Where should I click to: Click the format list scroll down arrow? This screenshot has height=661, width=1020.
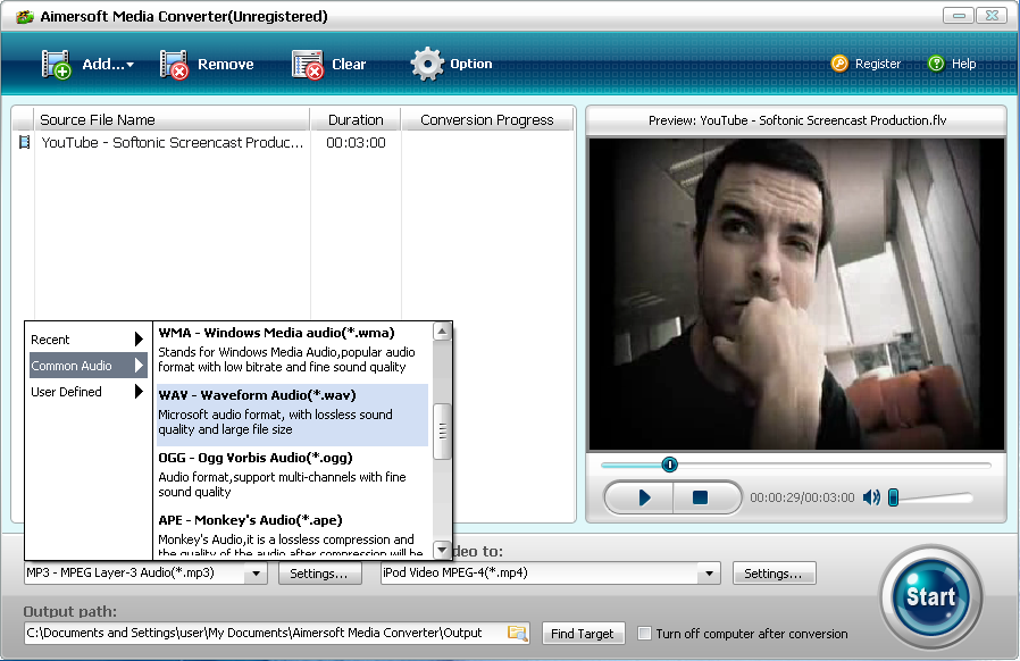coord(442,550)
